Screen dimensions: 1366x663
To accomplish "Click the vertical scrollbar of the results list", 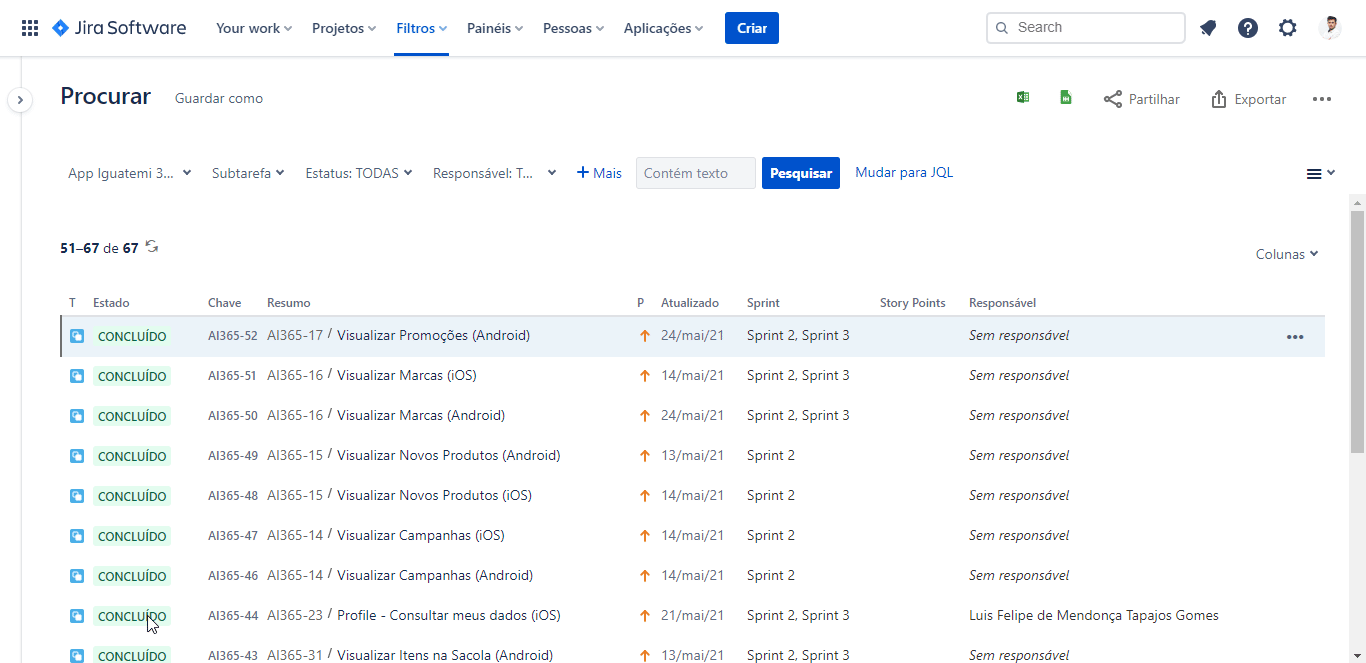I will pyautogui.click(x=1357, y=330).
